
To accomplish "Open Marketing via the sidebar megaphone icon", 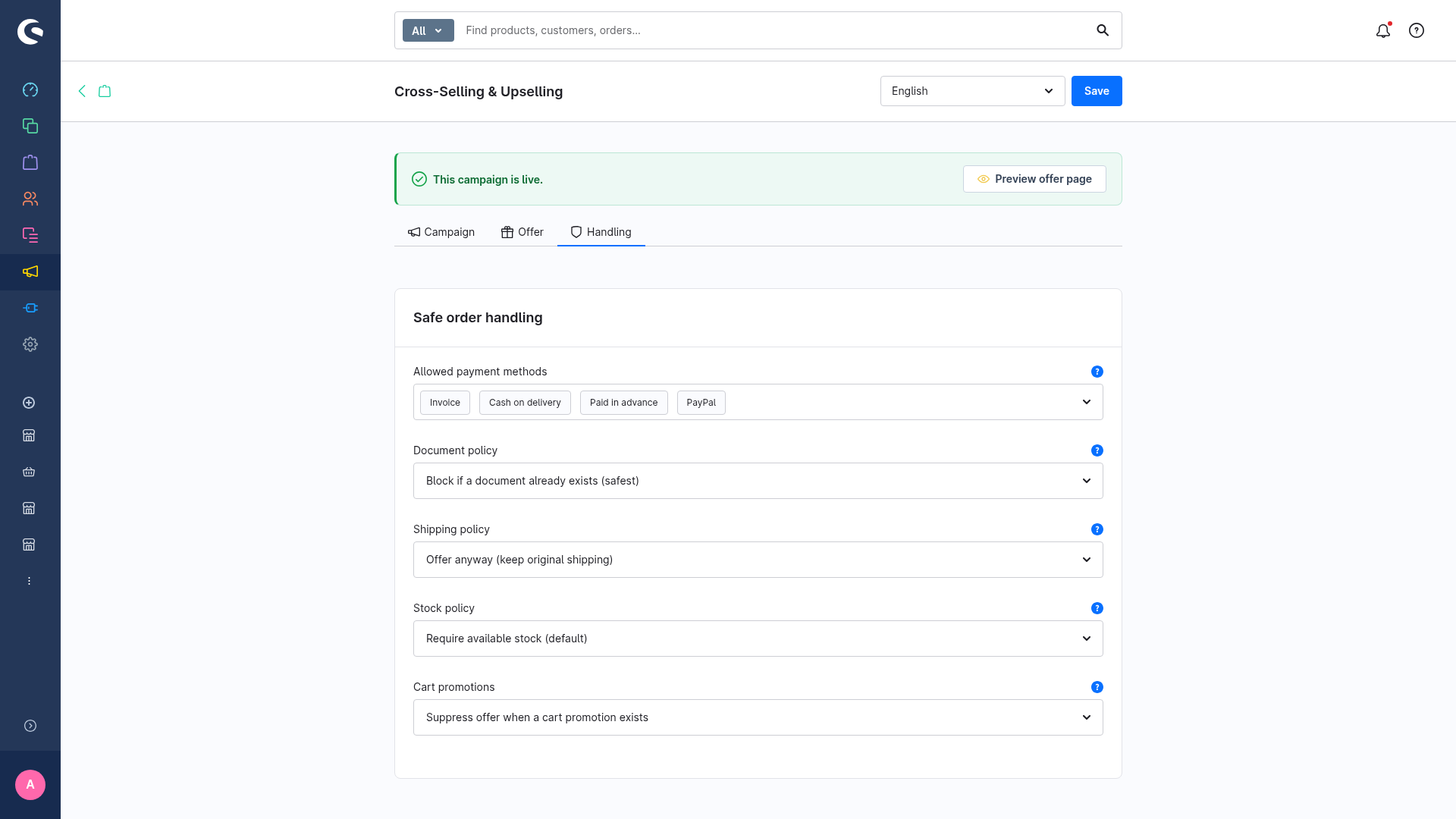I will coord(30,271).
